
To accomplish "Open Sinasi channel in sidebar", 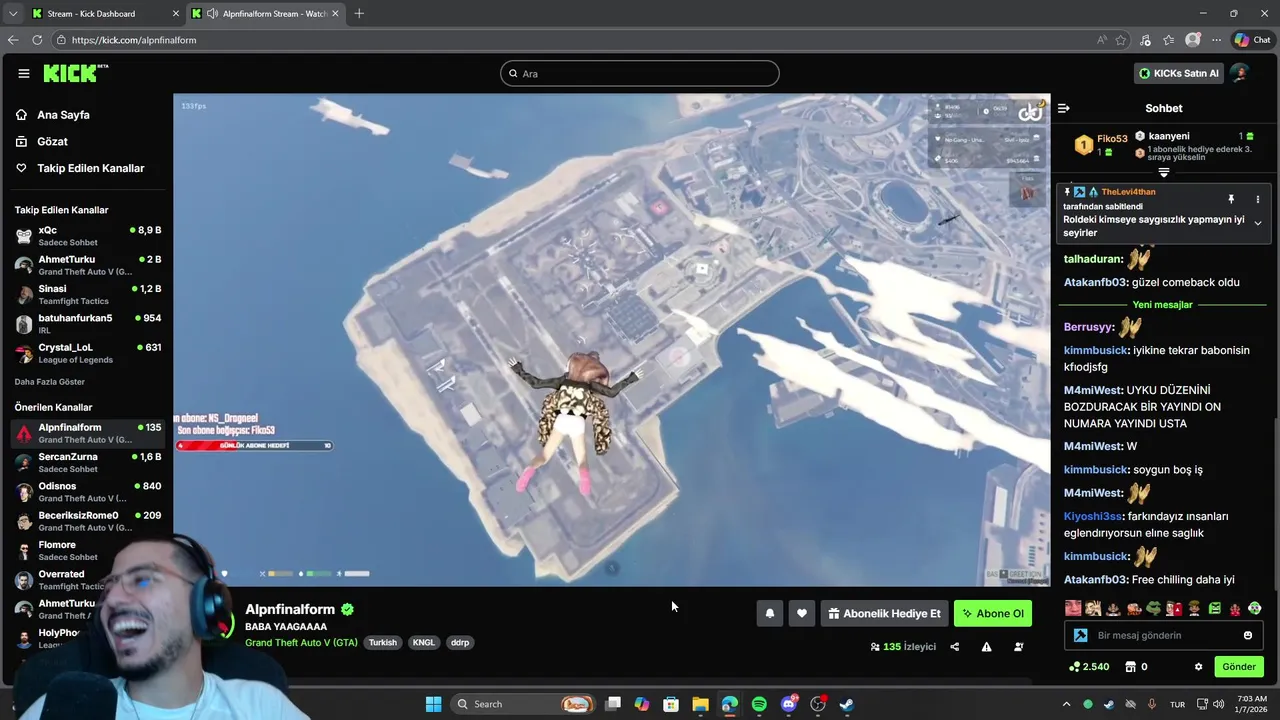I will point(88,294).
